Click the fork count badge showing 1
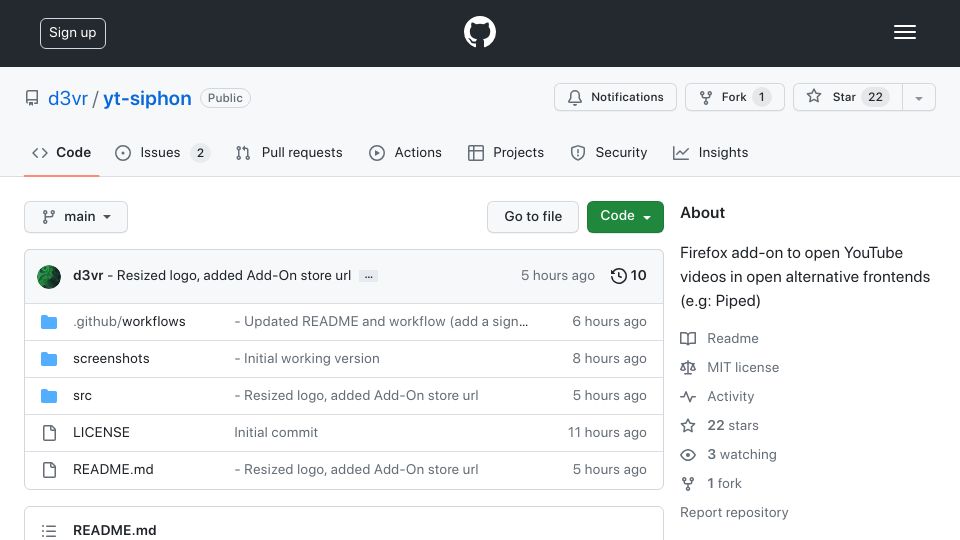The image size is (960, 540). point(762,97)
